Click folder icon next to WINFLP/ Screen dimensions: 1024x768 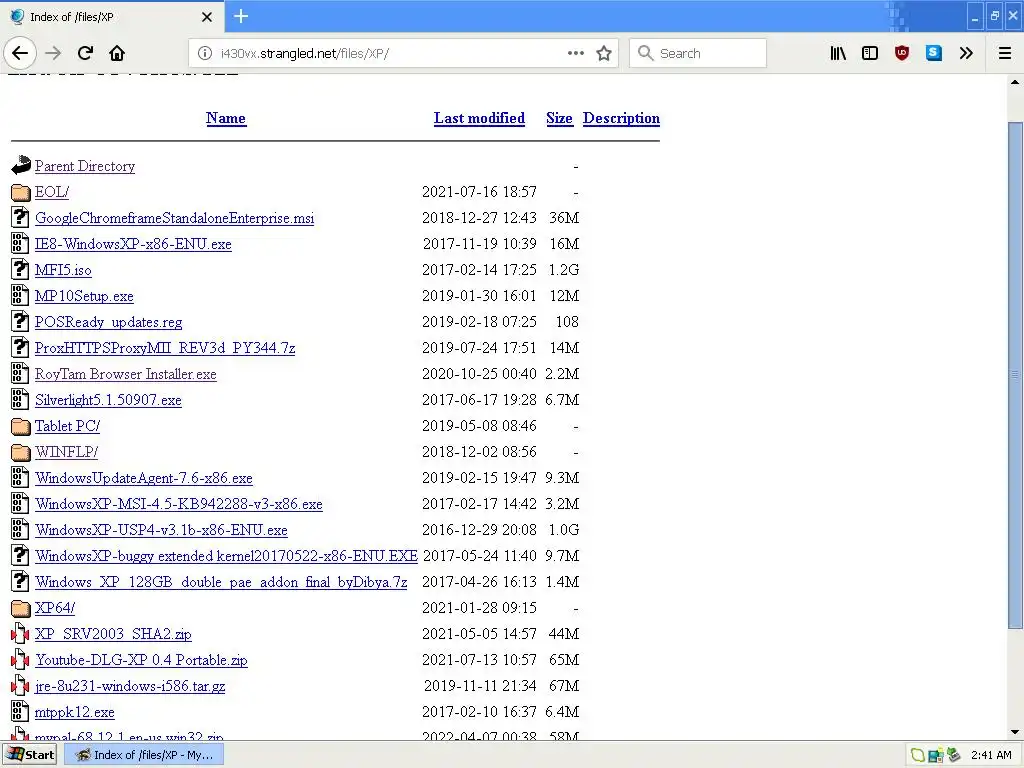pyautogui.click(x=21, y=452)
